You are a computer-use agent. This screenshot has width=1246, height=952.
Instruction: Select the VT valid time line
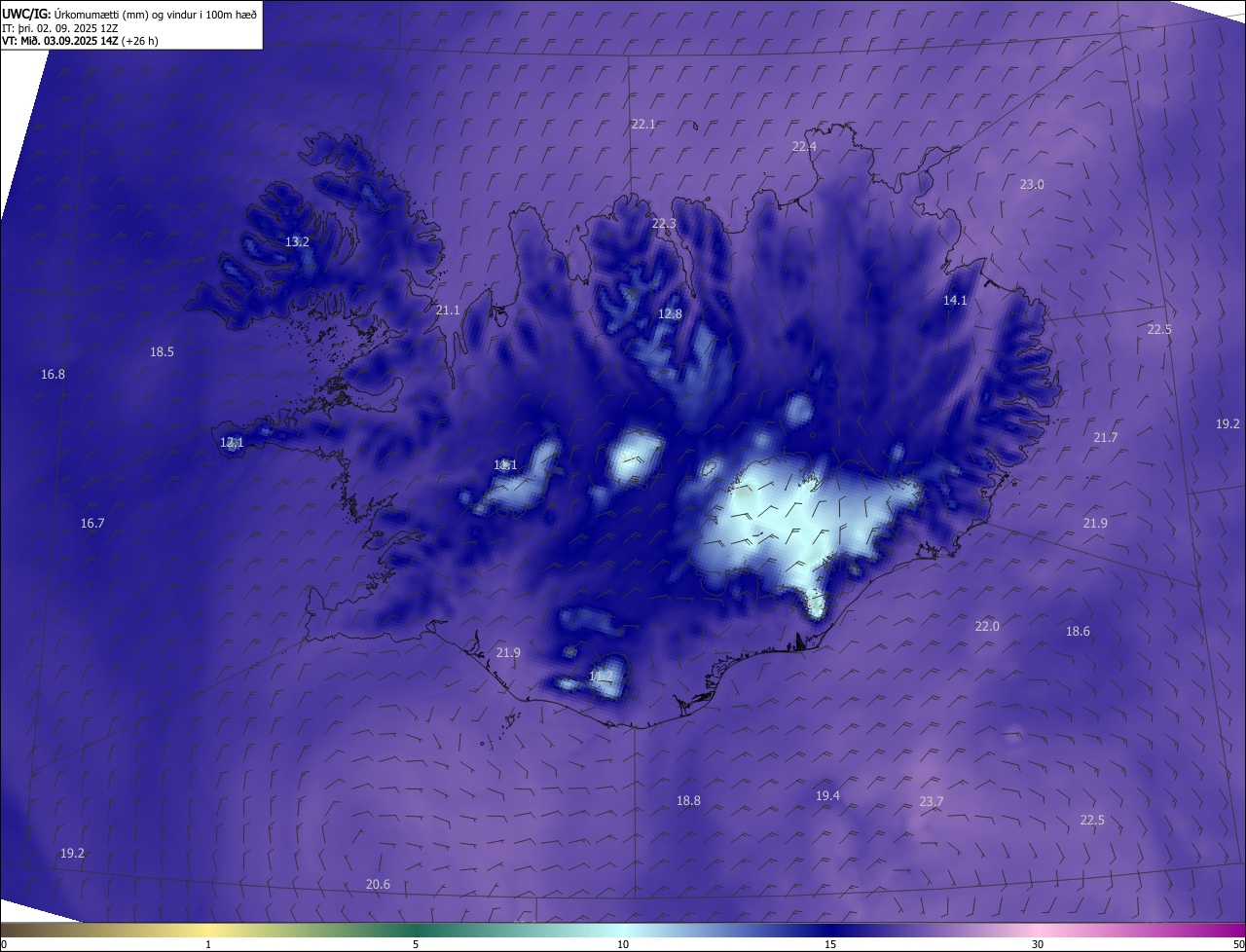80,41
